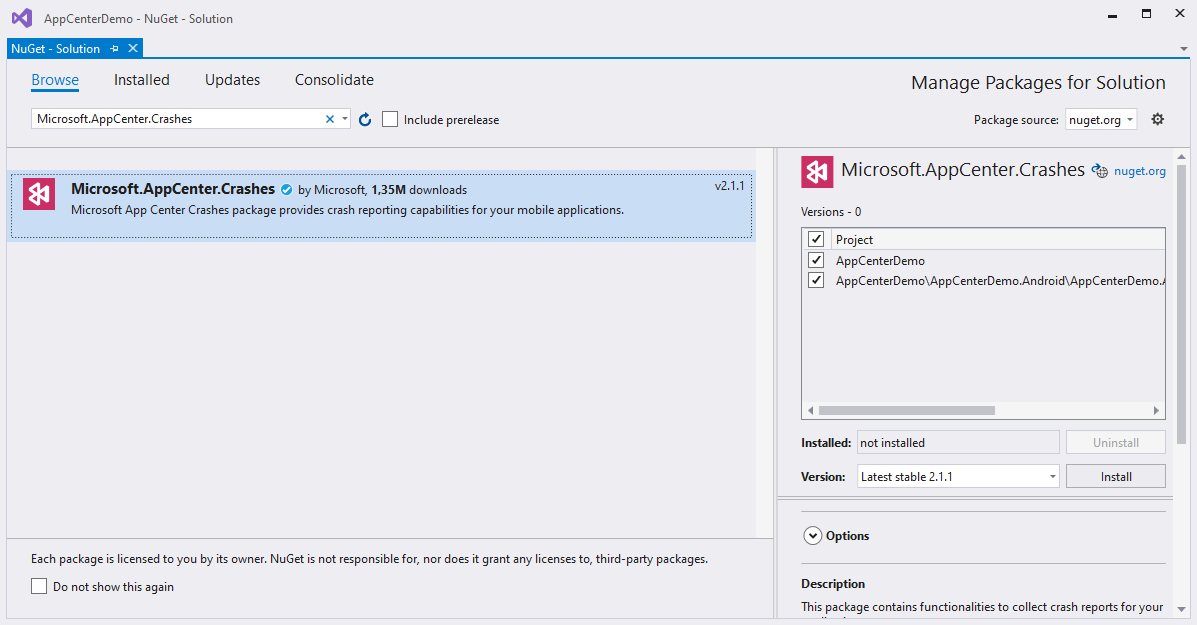
Task: Expand the Options section
Action: pos(813,536)
